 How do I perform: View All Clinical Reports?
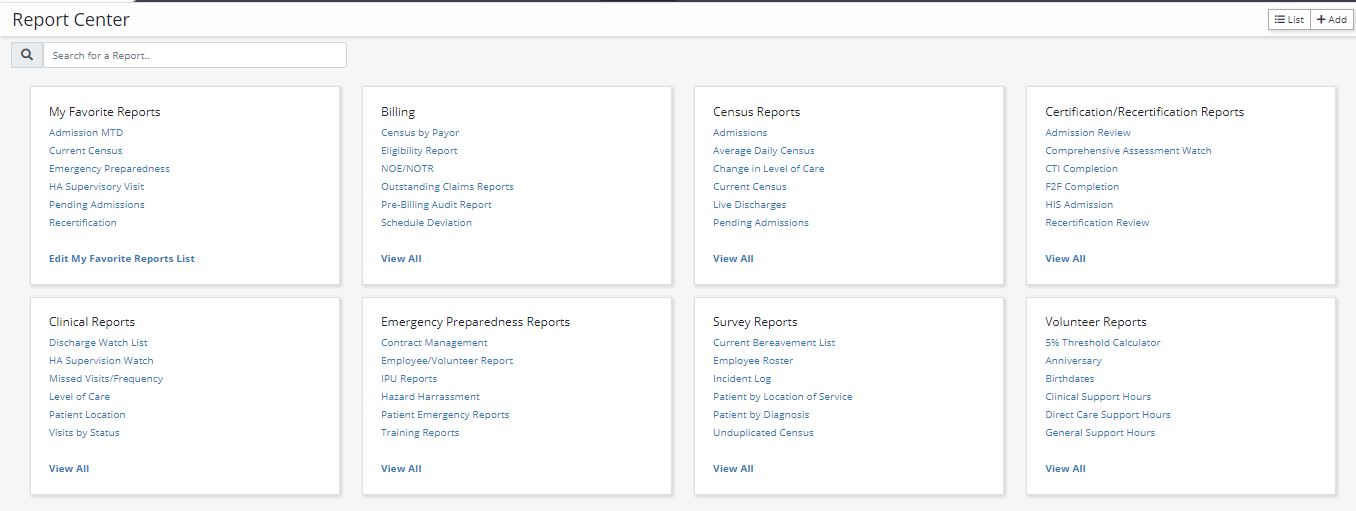(69, 469)
